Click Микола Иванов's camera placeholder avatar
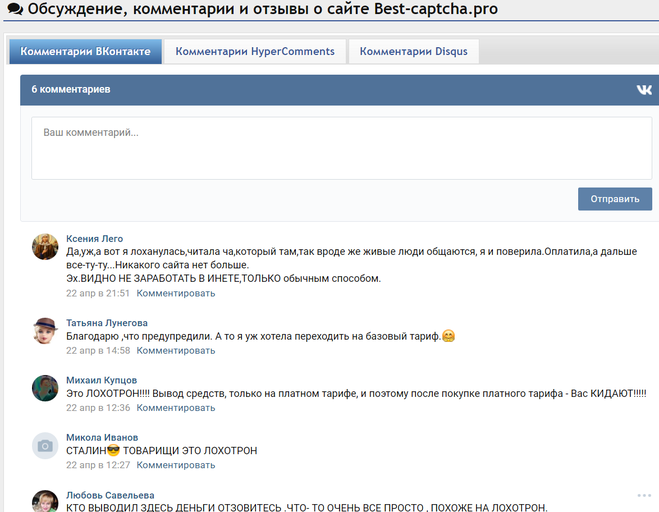 pyautogui.click(x=44, y=446)
